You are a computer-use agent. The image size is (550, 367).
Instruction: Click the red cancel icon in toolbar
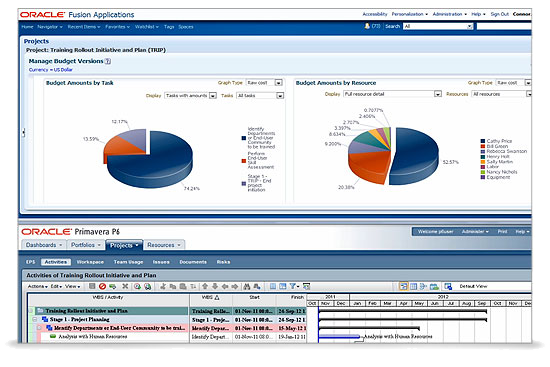(x=102, y=286)
